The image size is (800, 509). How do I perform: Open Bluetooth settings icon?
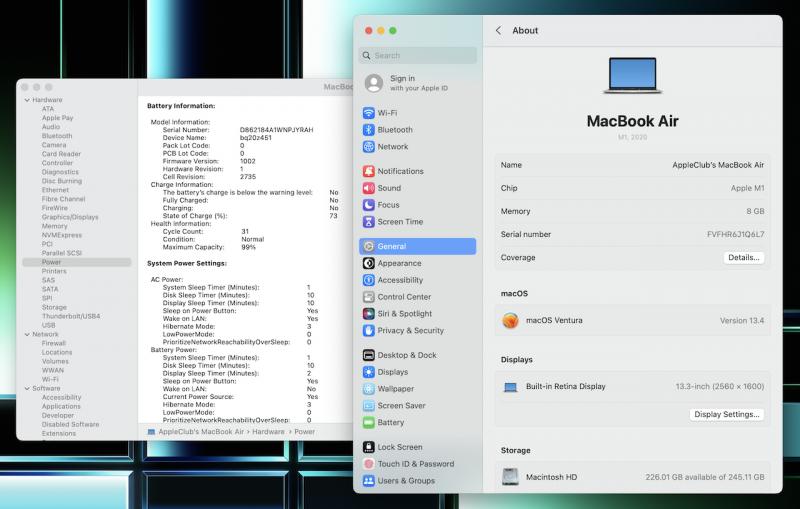pos(368,130)
